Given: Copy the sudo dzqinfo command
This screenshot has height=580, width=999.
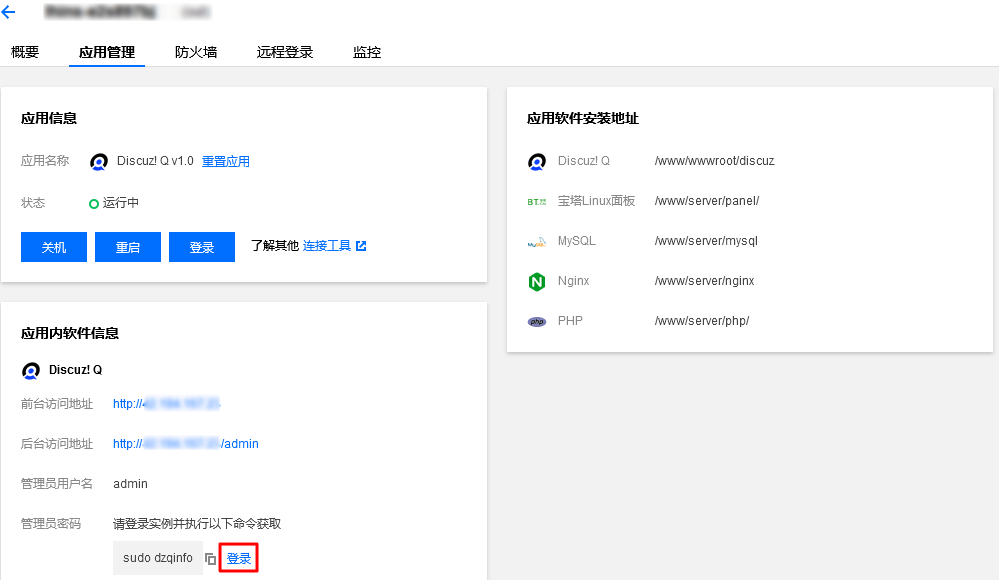Looking at the screenshot, I should pyautogui.click(x=210, y=559).
